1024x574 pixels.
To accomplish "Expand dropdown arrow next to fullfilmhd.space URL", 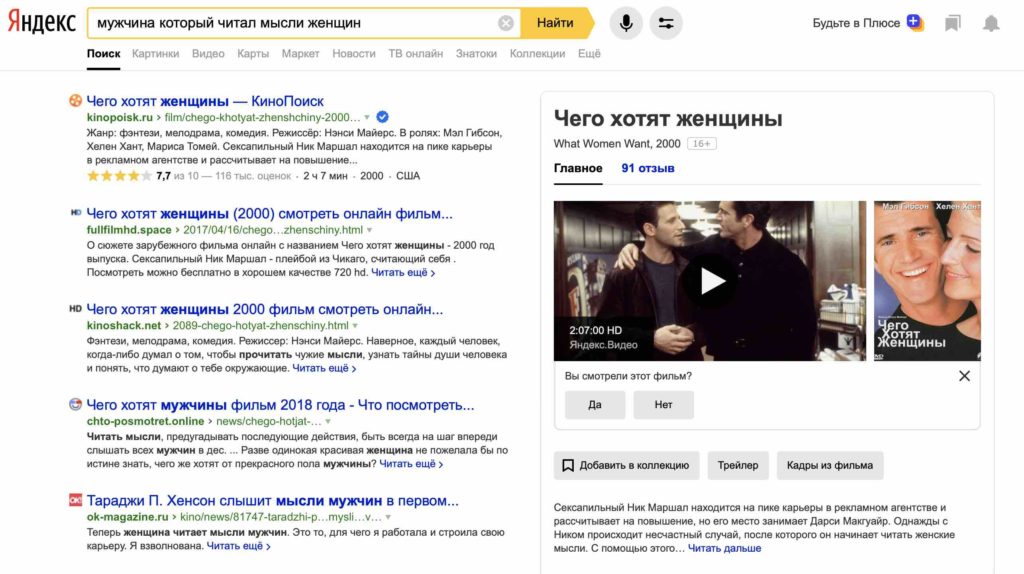I will pos(370,230).
